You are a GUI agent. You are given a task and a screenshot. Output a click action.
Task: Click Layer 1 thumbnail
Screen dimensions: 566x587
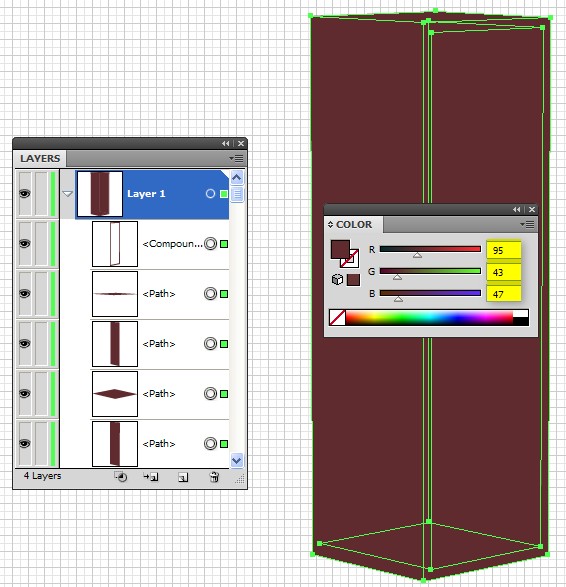coord(100,194)
